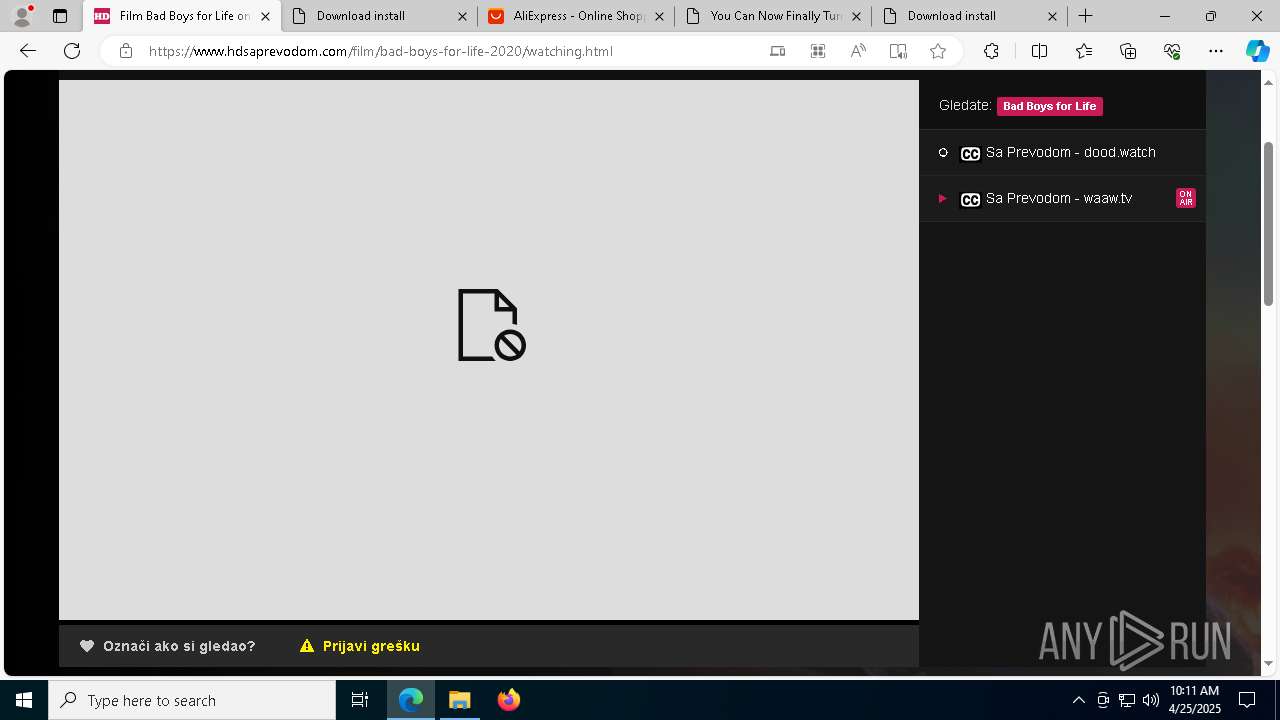Click the scrollbar down arrow
Viewport: 1280px width, 720px height.
[x=1269, y=663]
